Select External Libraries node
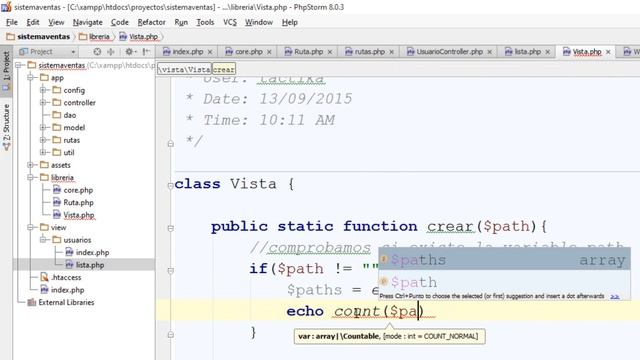Viewport: 640px width, 360px height. click(x=60, y=302)
